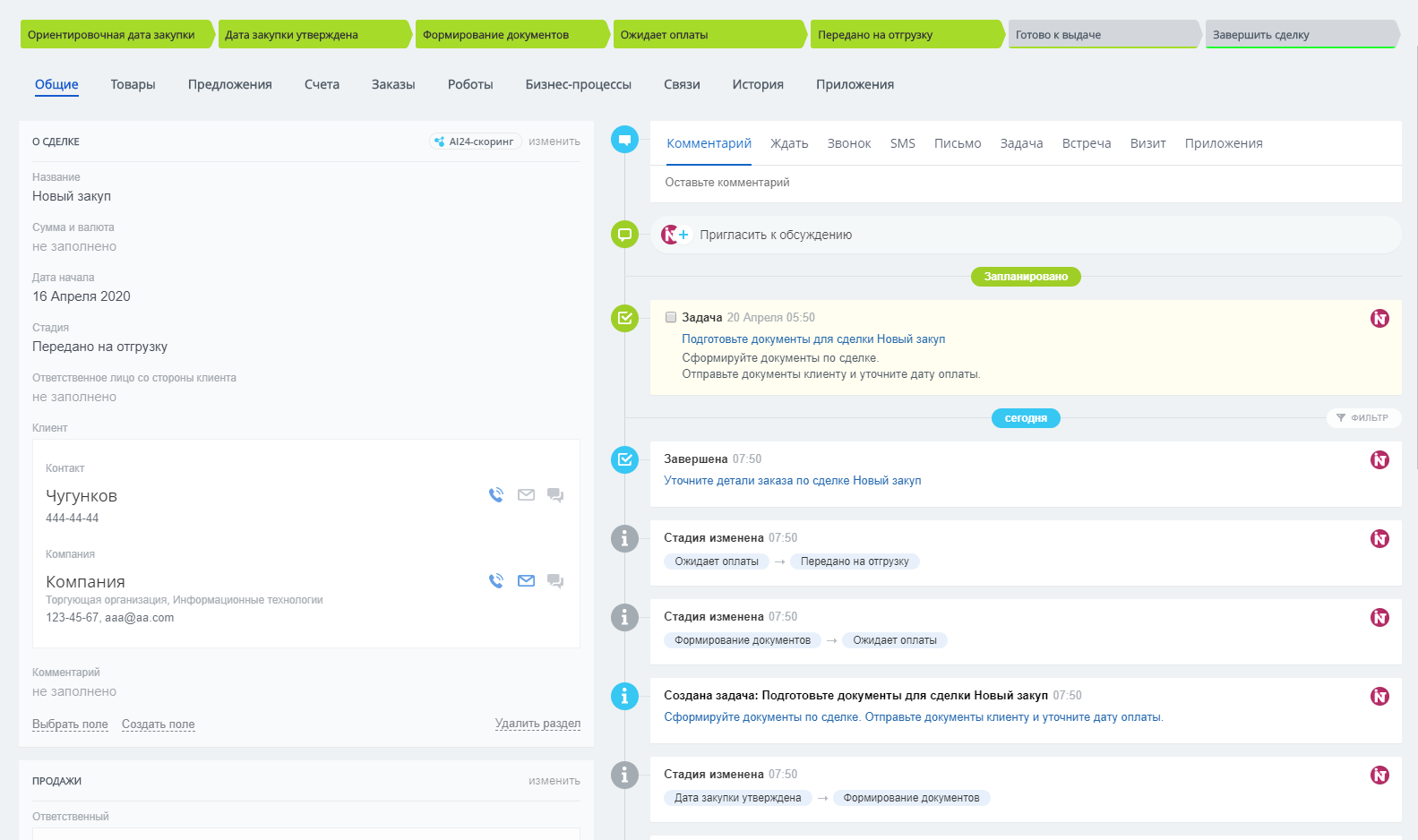Click изменить in О сделке section
The height and width of the screenshot is (840, 1418).
(x=554, y=141)
